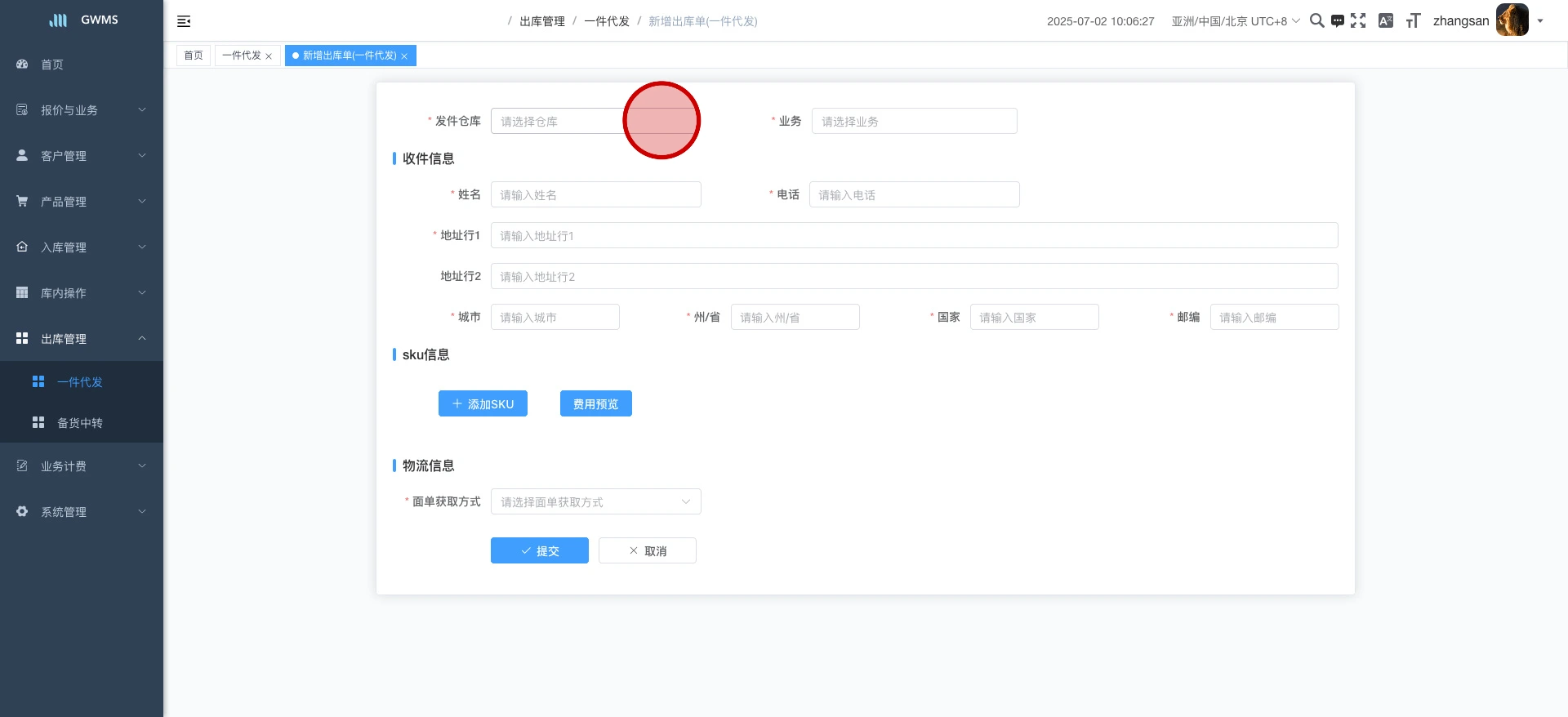Close the 新增出库单(一件代发) tab
This screenshot has height=717, width=1568.
[404, 56]
